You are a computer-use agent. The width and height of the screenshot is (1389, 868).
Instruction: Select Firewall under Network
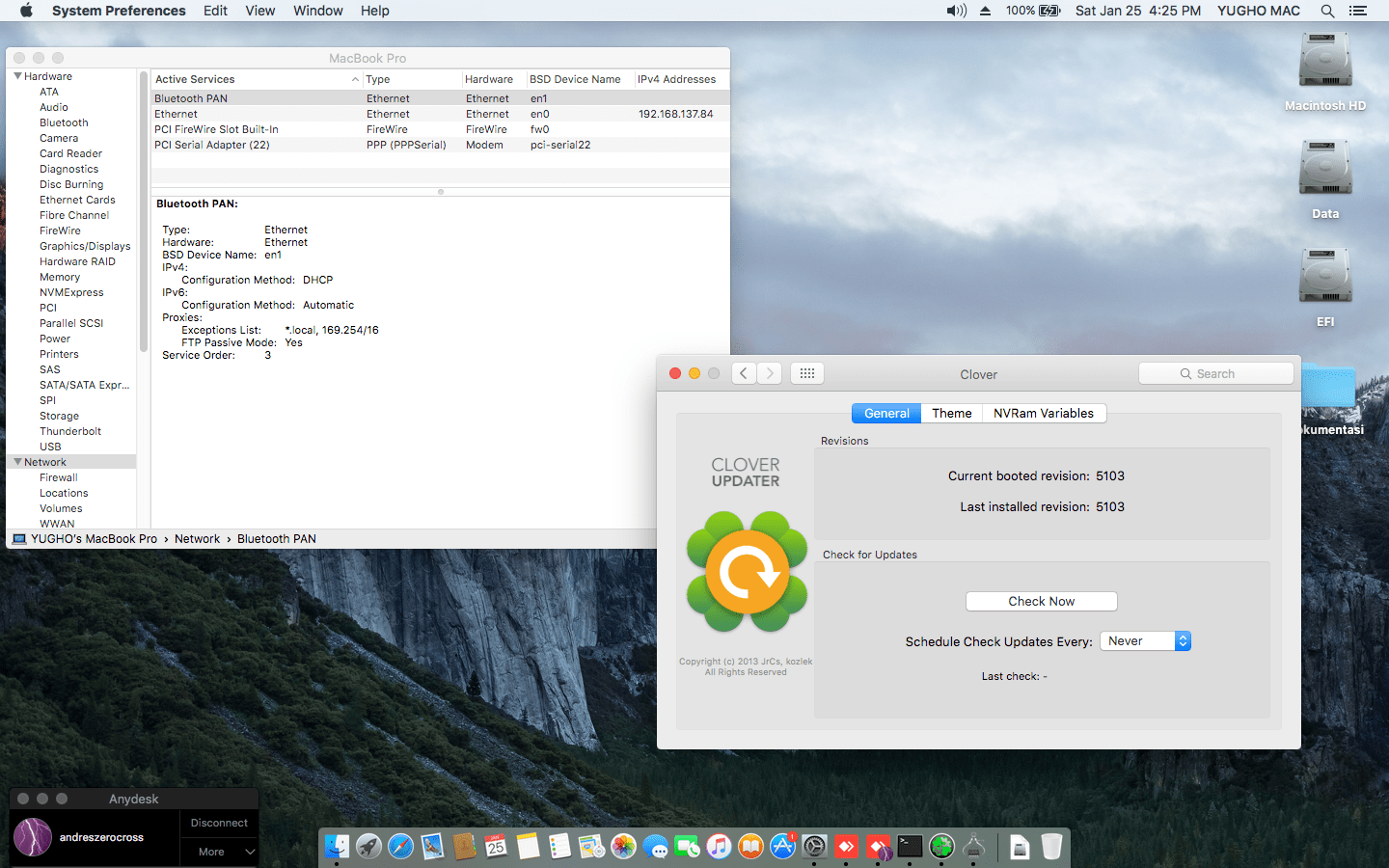pos(59,477)
